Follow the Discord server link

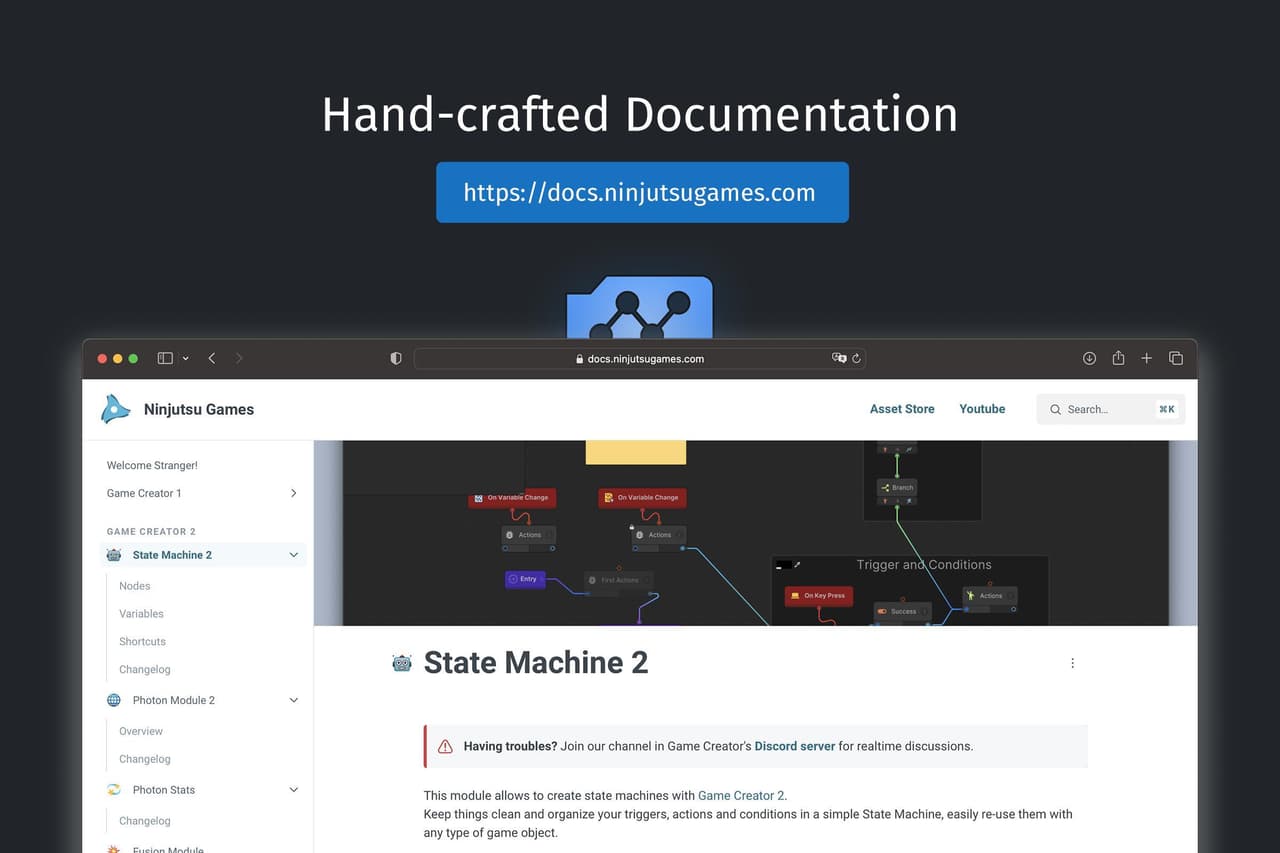[795, 746]
